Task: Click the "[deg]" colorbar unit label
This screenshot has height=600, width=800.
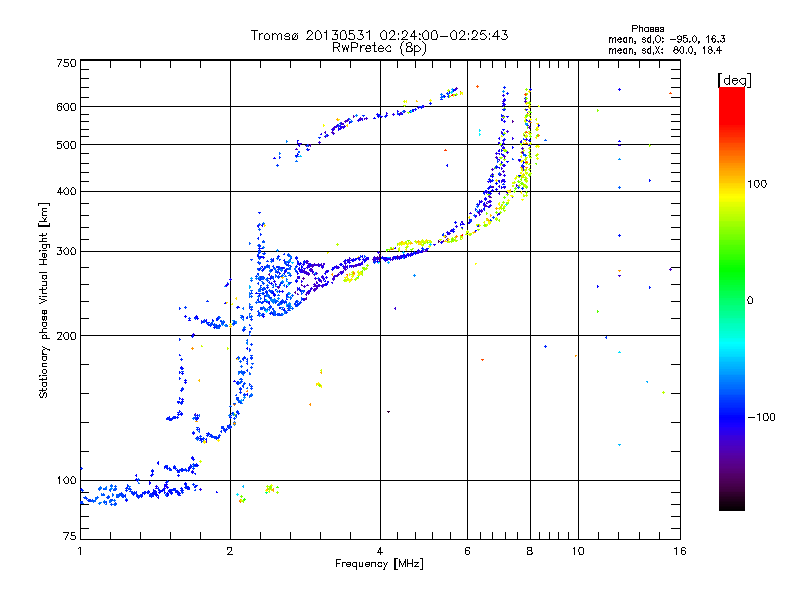Action: coord(734,80)
